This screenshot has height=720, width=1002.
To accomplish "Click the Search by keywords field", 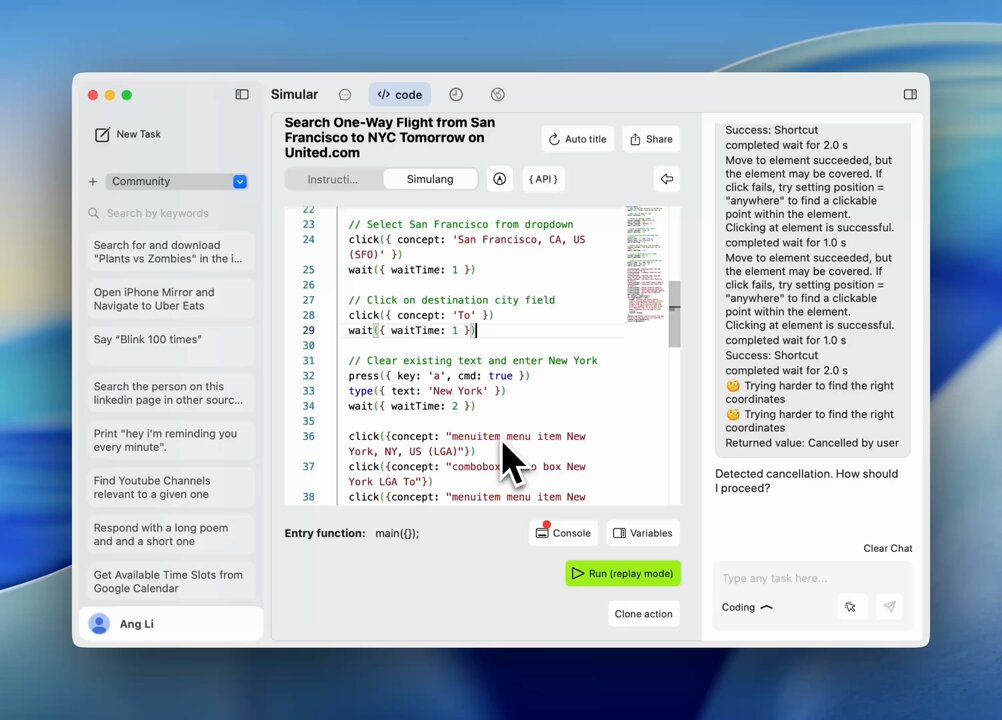I will pos(170,213).
